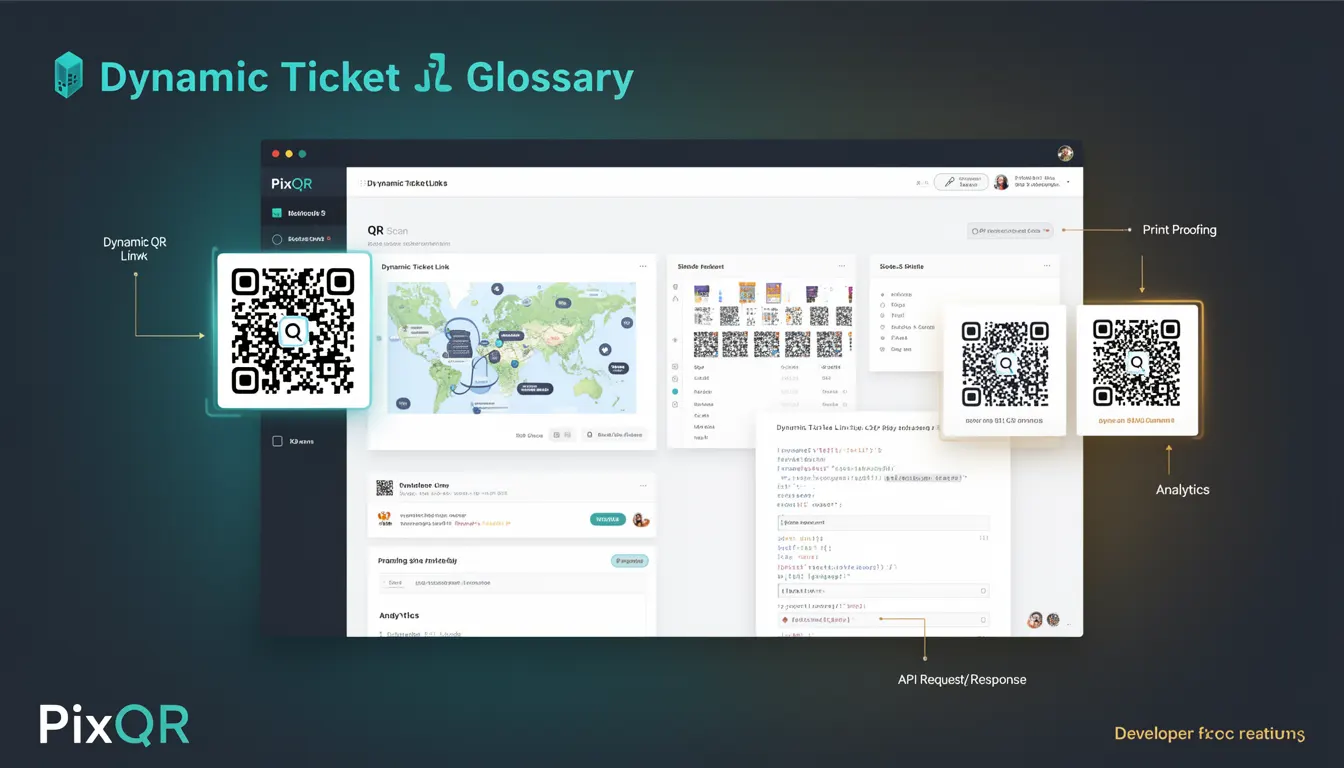Click the button with circle icon below the map

tap(615, 435)
